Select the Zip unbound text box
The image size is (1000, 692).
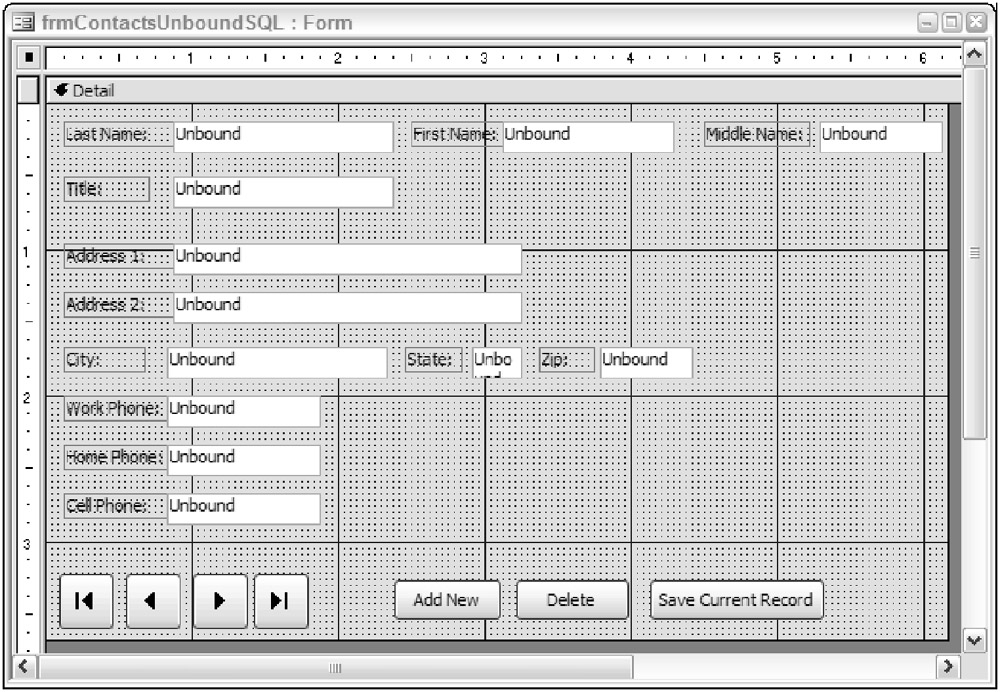(x=645, y=361)
